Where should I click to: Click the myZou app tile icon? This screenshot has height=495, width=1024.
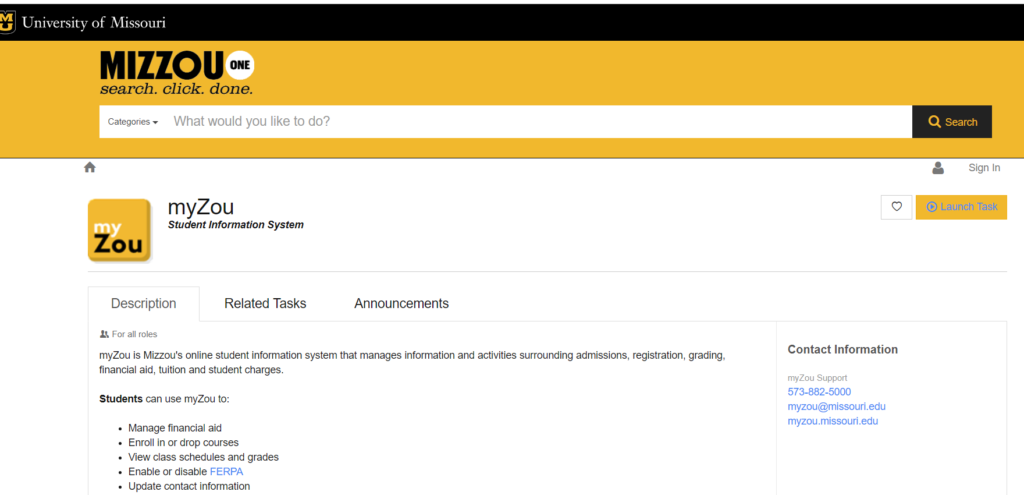pyautogui.click(x=120, y=231)
